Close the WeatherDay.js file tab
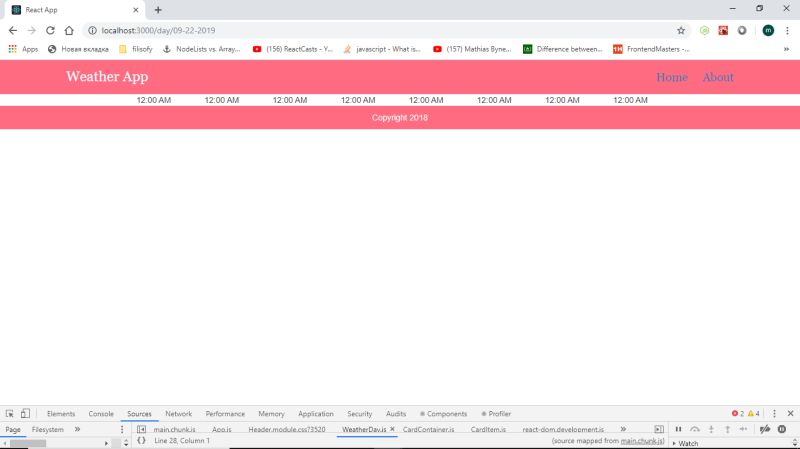800x449 pixels. point(392,429)
